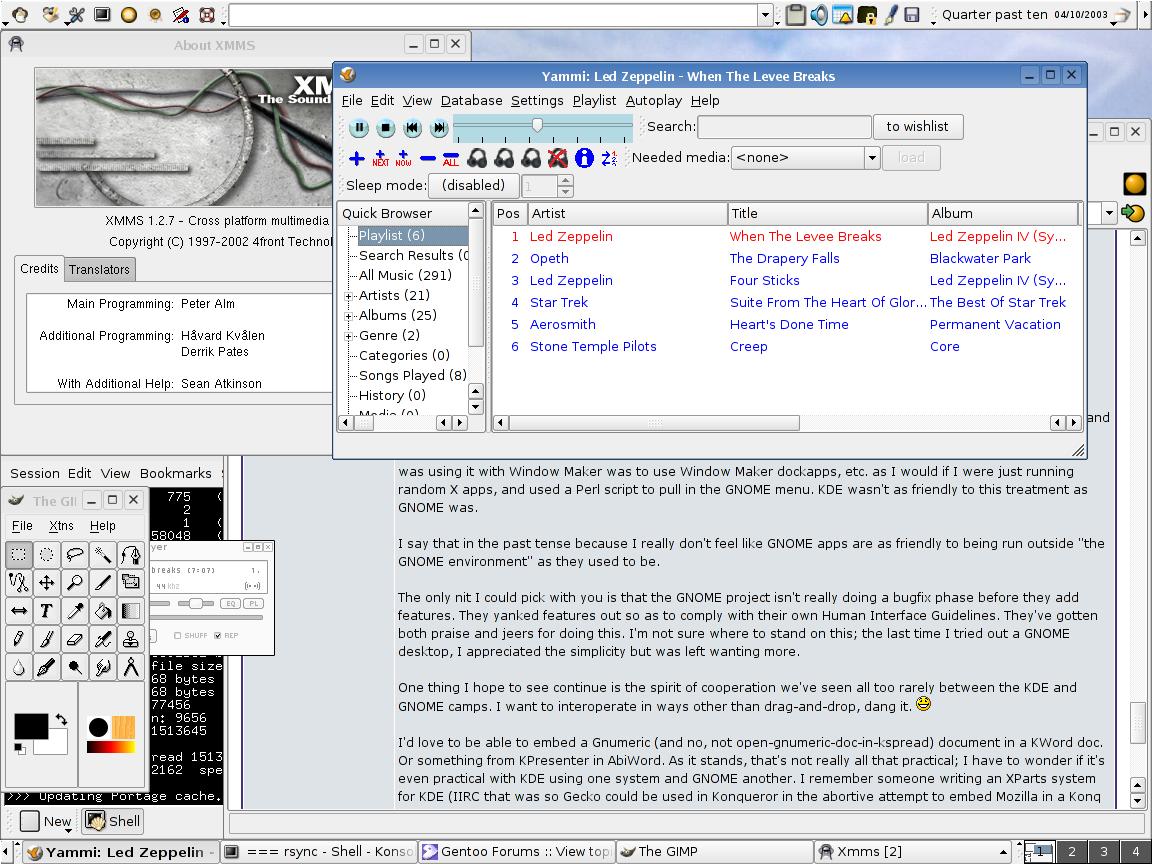This screenshot has width=1152, height=864.
Task: Open top panel command field dropdown arrow
Action: tap(766, 15)
